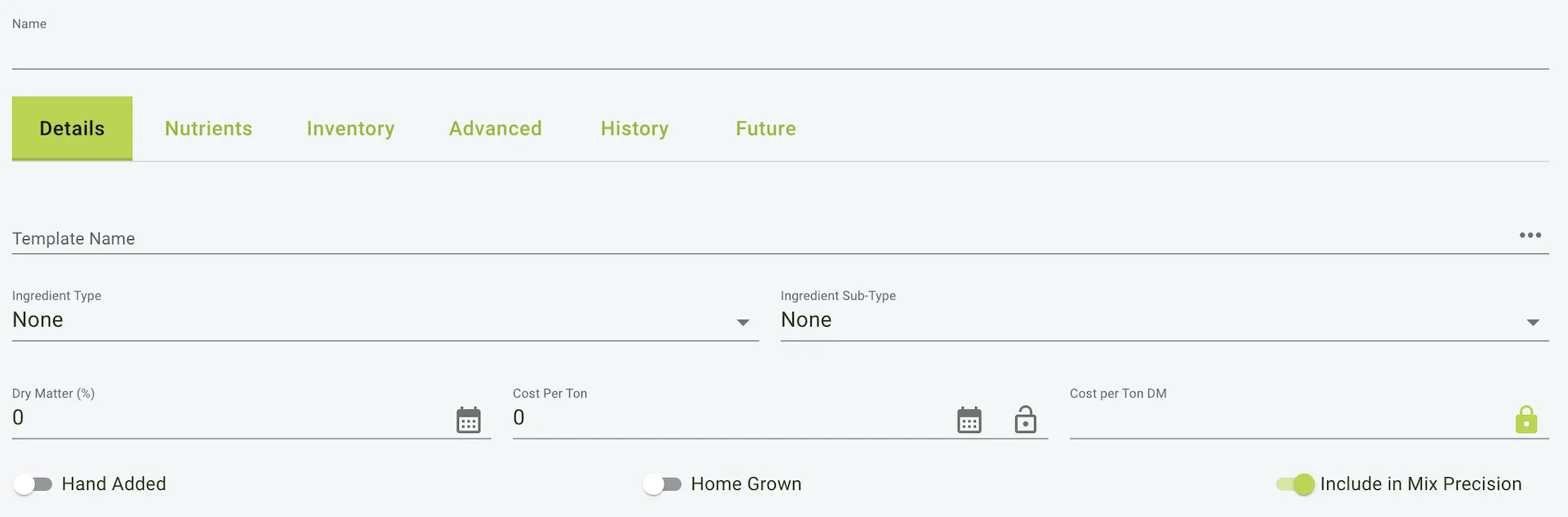Turn on the Home Grown switch

pos(662,484)
